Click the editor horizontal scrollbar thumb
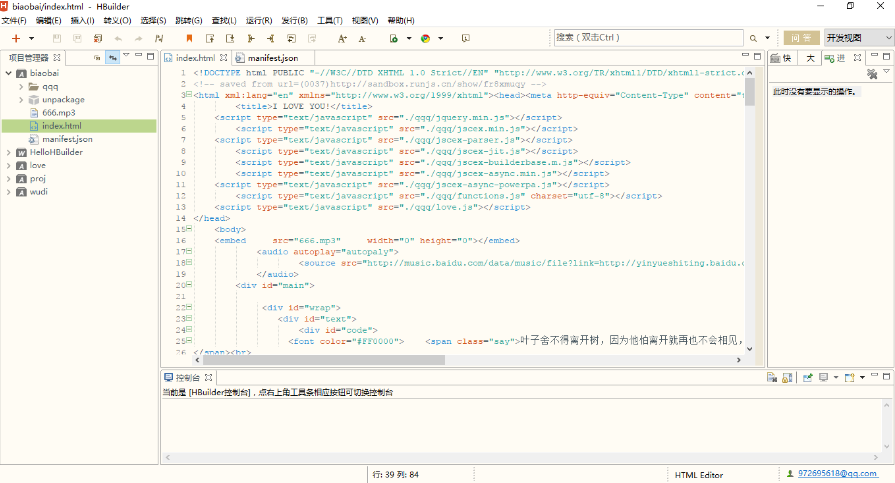Viewport: 895px width, 483px height. (x=322, y=360)
